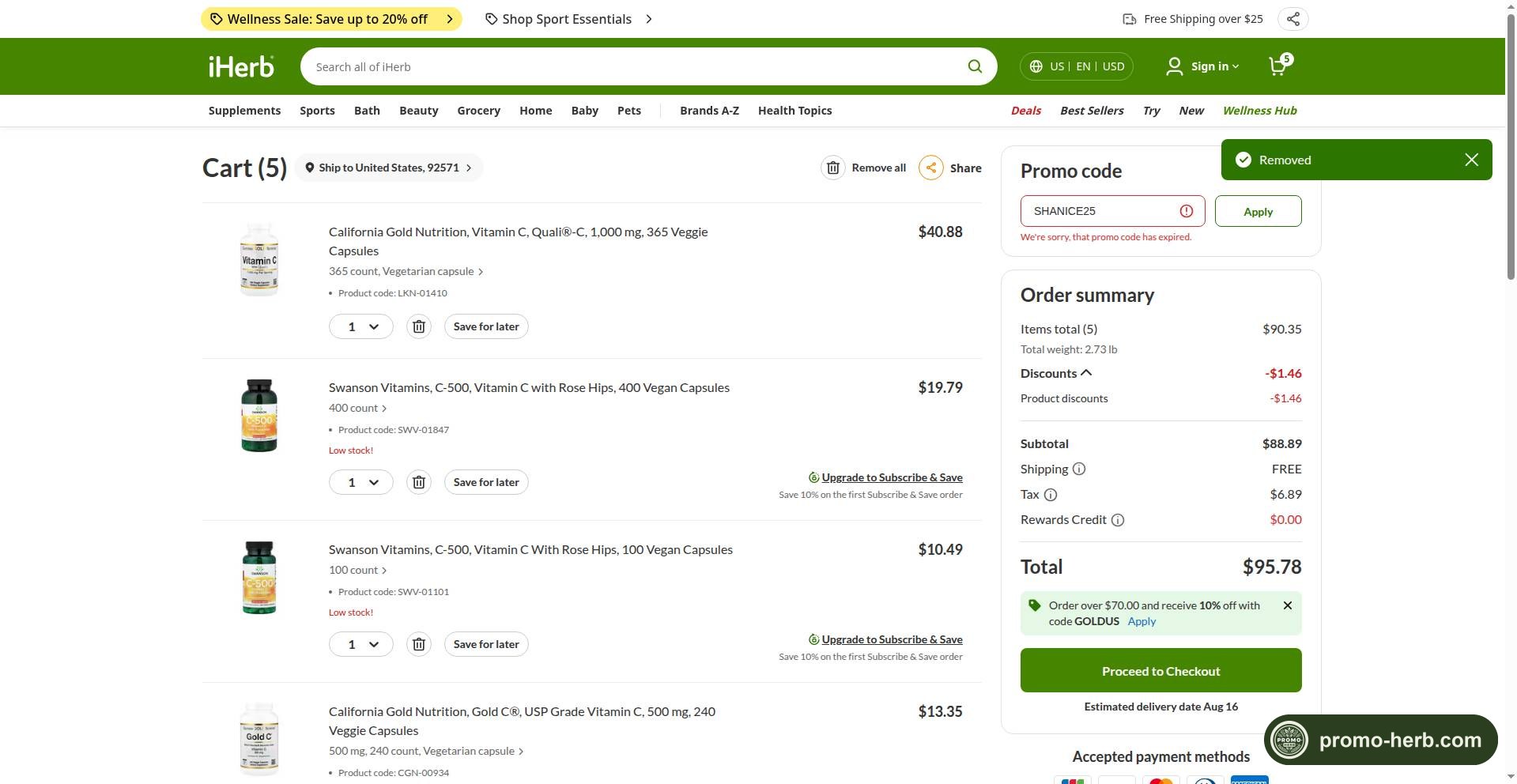Click the orange Share cart icon

931,168
